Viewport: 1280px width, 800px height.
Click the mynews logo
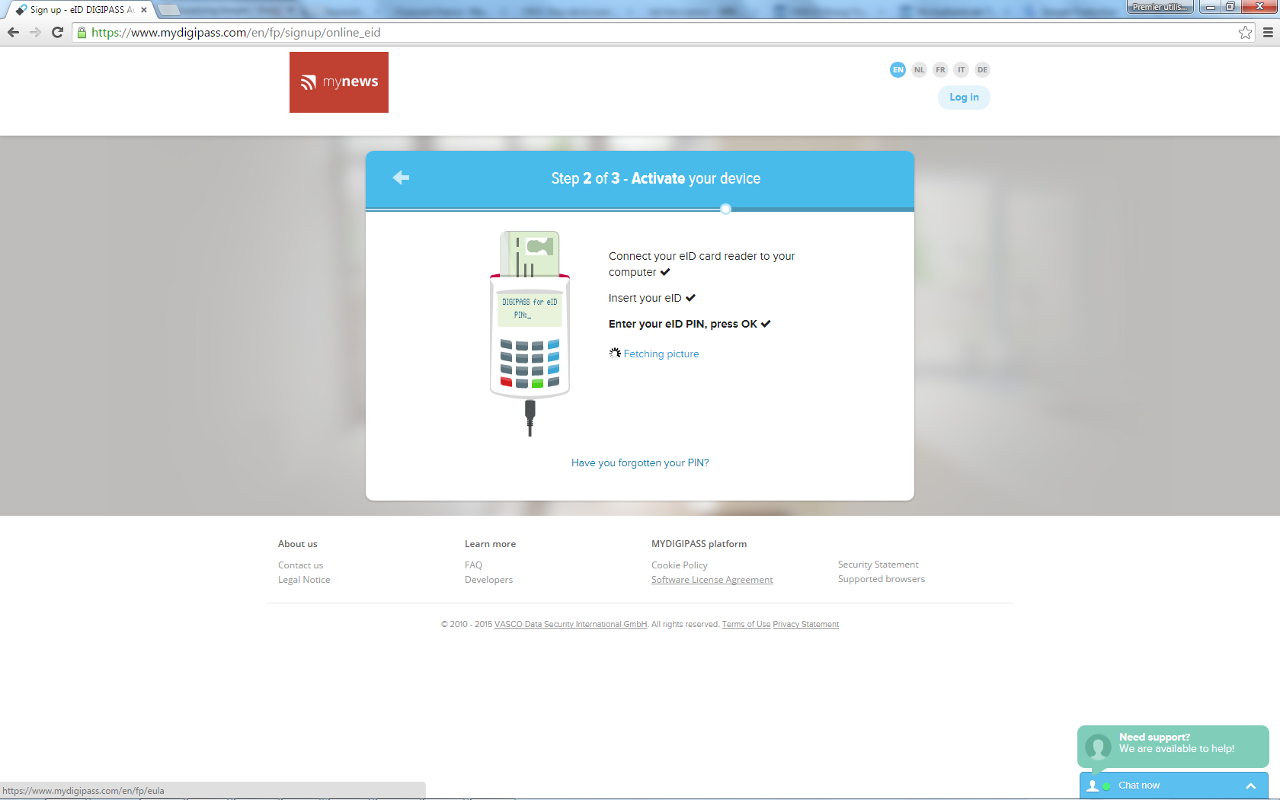(x=339, y=82)
